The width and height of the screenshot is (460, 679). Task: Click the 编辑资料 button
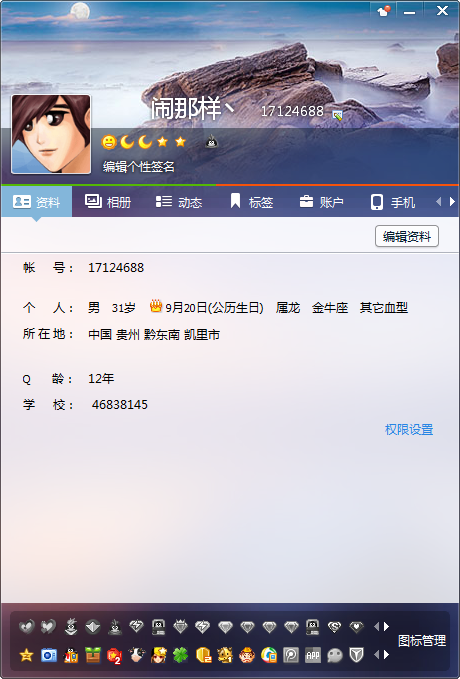(x=407, y=236)
